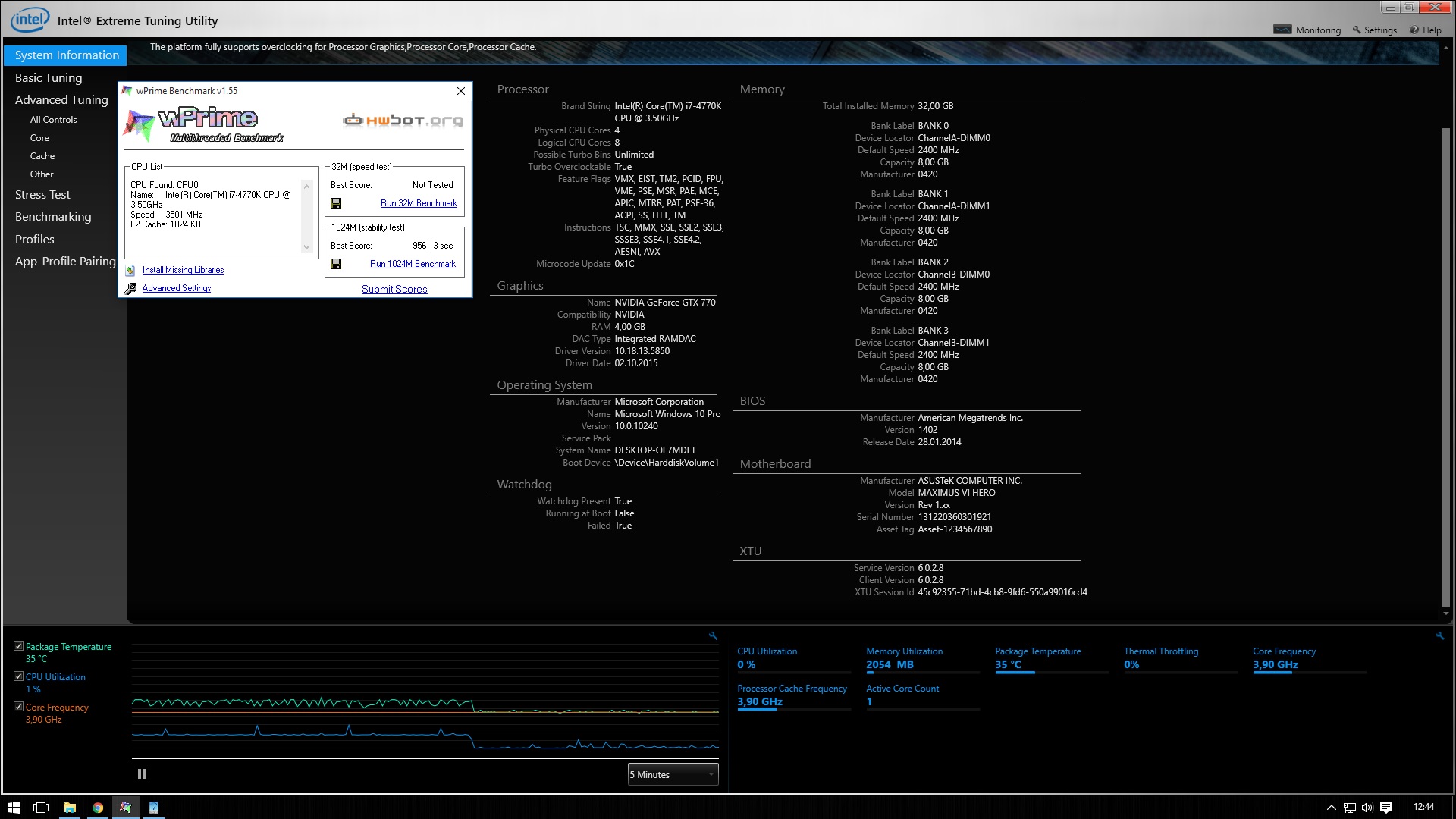Click Advanced Settings link in wPrime
The width and height of the screenshot is (1456, 819).
177,288
